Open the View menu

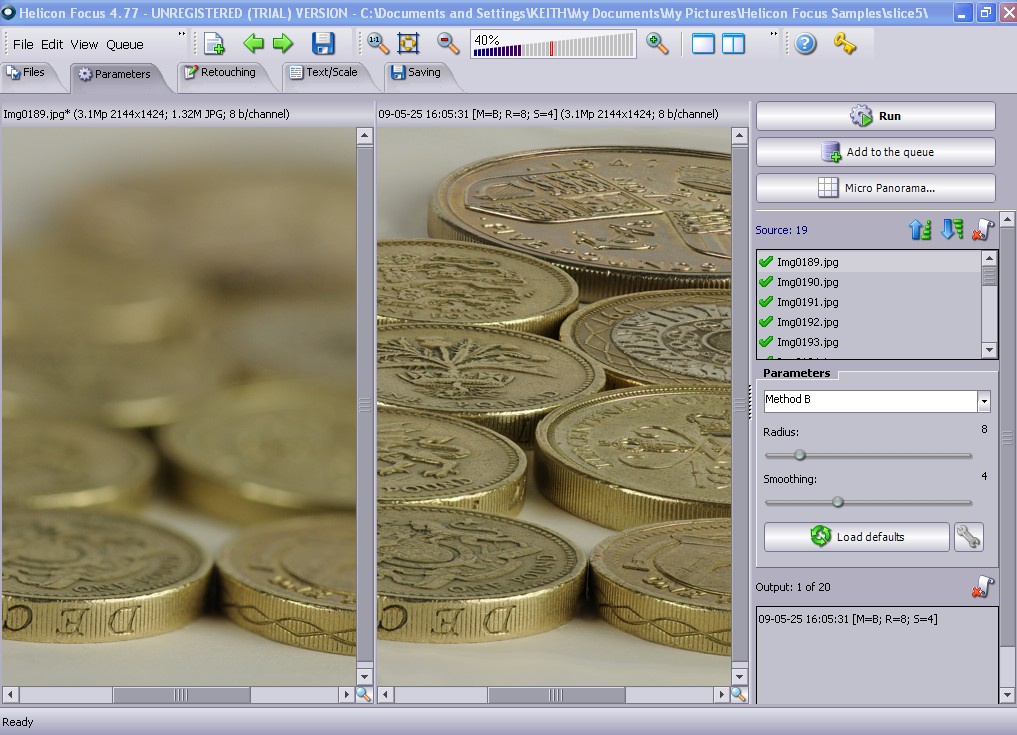84,44
